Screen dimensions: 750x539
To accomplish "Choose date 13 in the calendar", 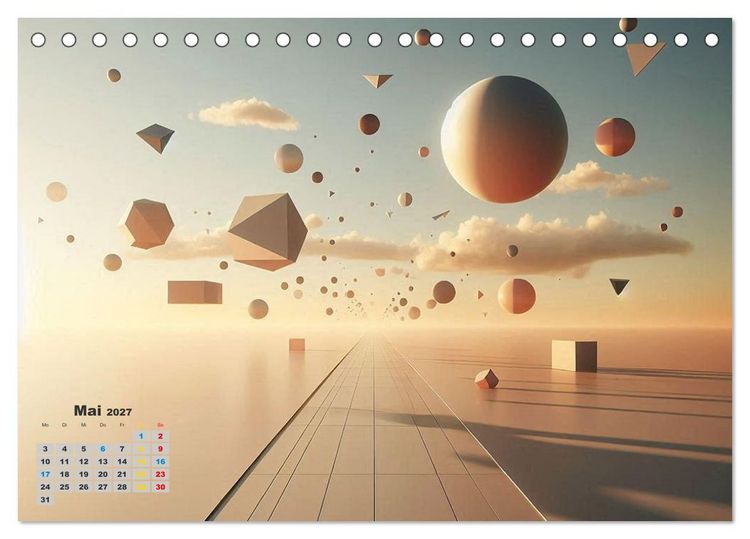I will pos(103,462).
